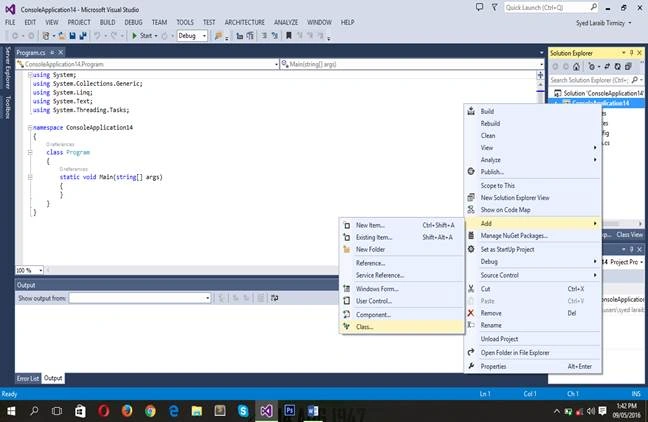Image resolution: width=648 pixels, height=422 pixels.
Task: Click the Home icon in Solution Explorer
Action: tap(577, 67)
